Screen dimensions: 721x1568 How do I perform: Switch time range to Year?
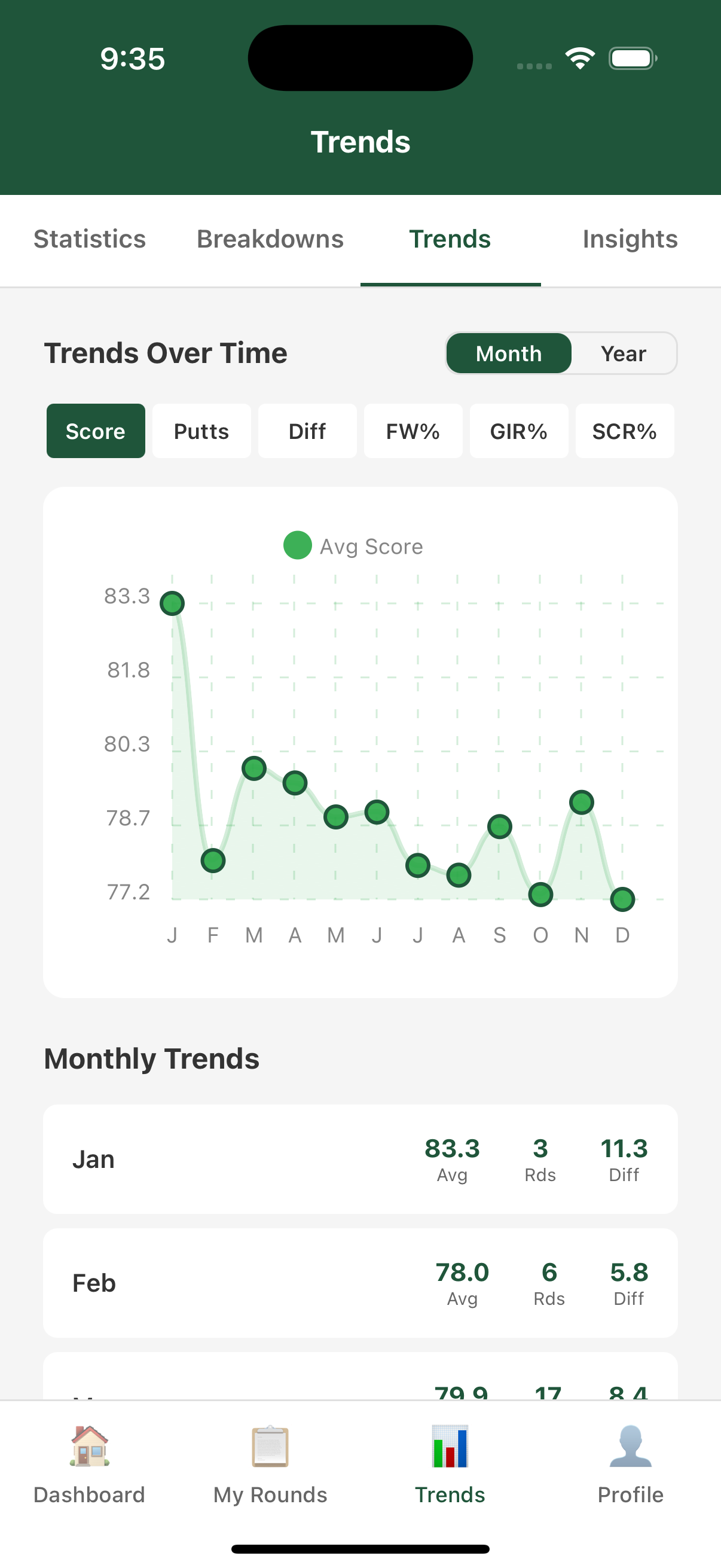pyautogui.click(x=623, y=353)
